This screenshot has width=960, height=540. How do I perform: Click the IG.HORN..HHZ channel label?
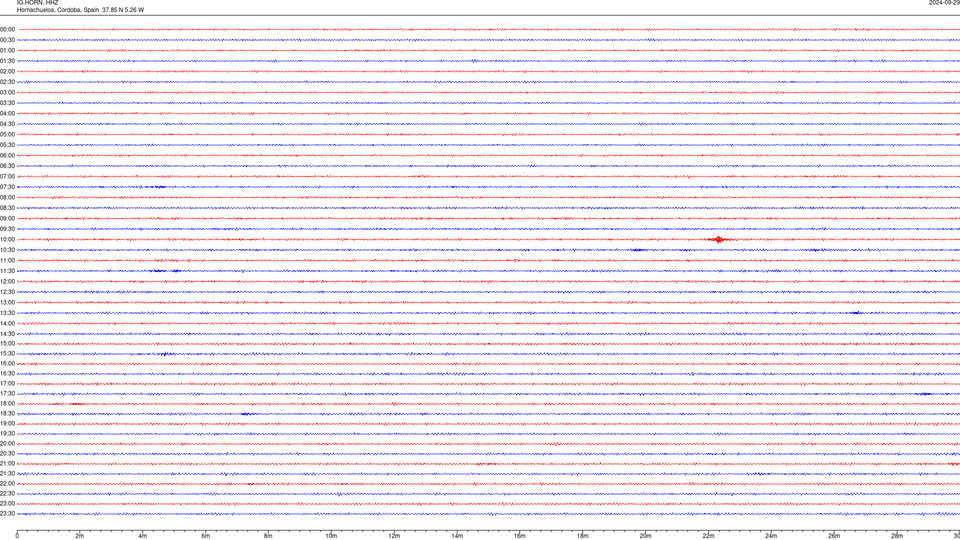pyautogui.click(x=37, y=2)
